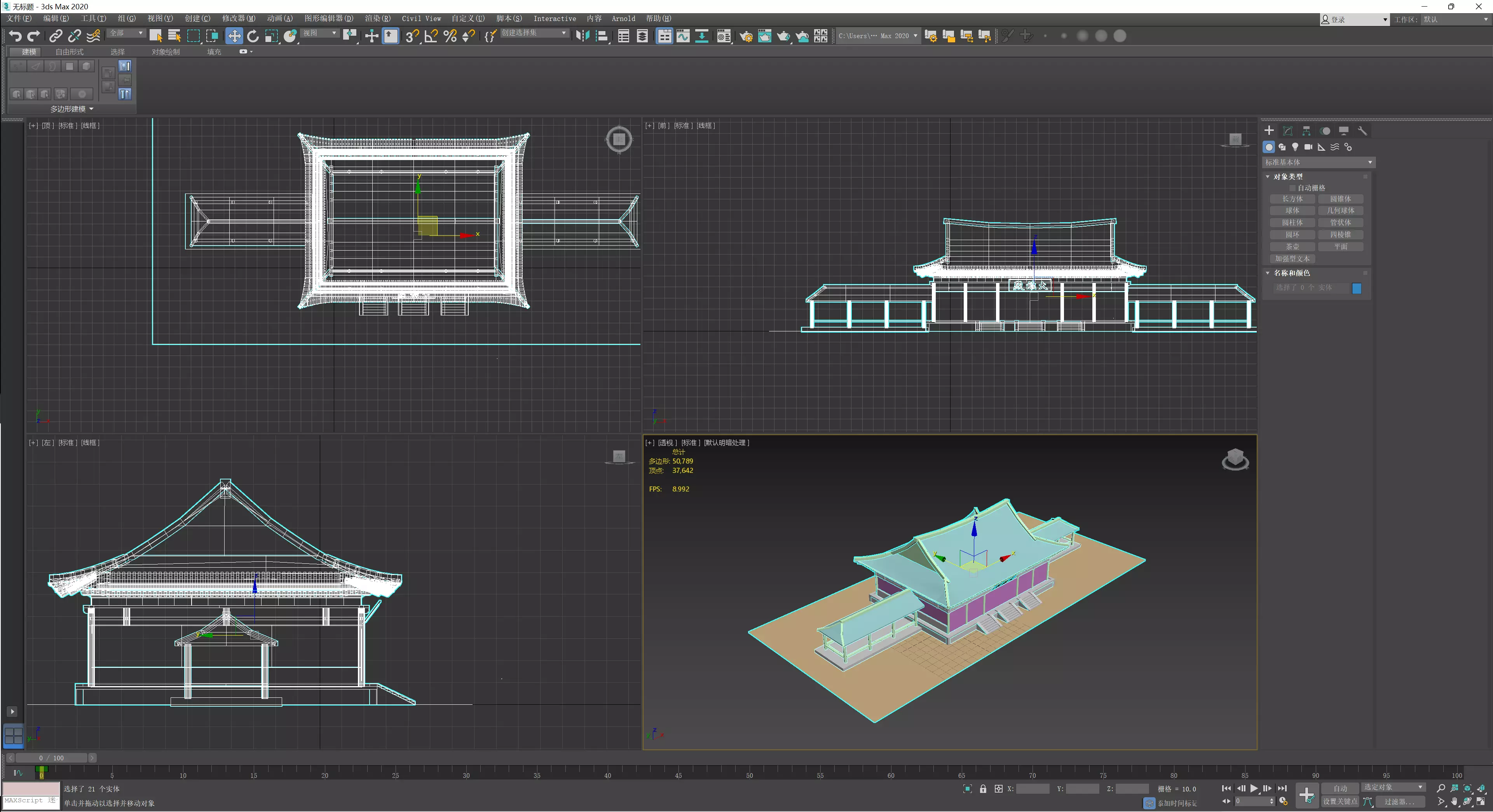This screenshot has height=812, width=1493.
Task: Enable 自动栅格 checkbox
Action: click(x=1292, y=188)
